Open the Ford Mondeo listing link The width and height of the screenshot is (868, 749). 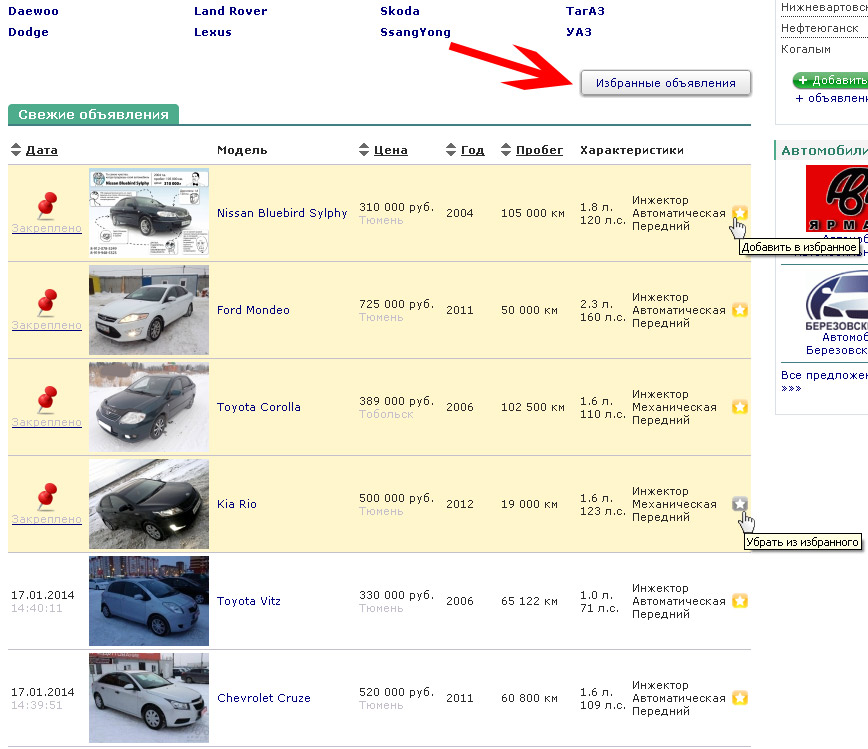point(253,310)
